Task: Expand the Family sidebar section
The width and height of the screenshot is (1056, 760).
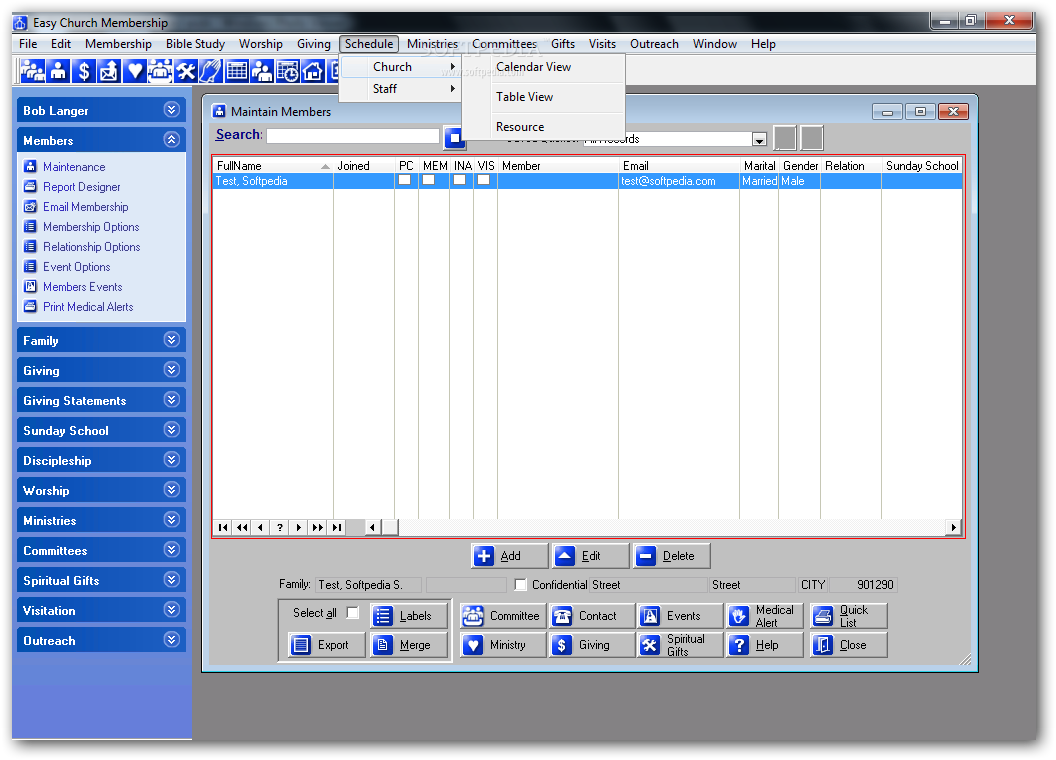Action: point(172,340)
